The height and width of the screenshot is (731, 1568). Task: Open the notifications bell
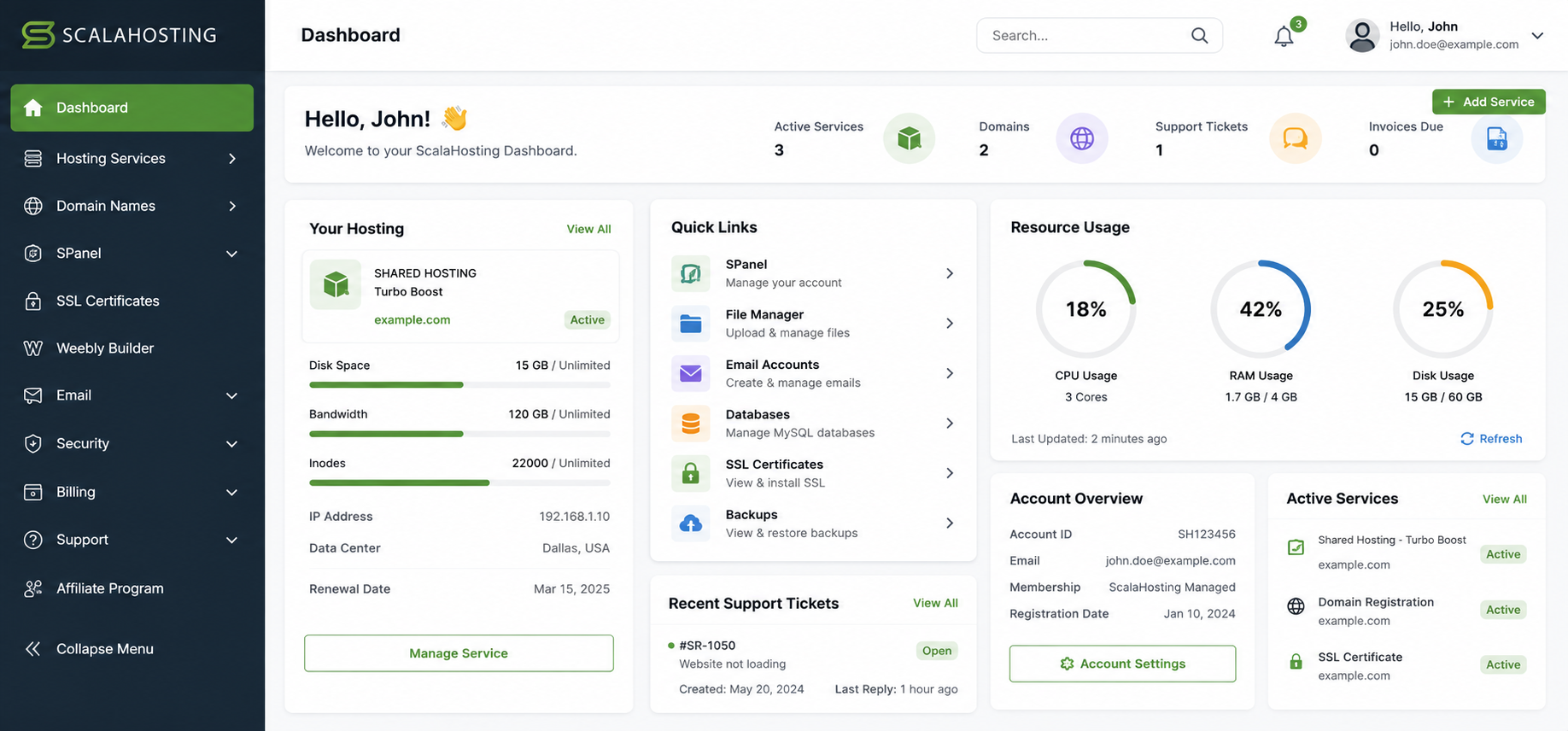point(1284,37)
